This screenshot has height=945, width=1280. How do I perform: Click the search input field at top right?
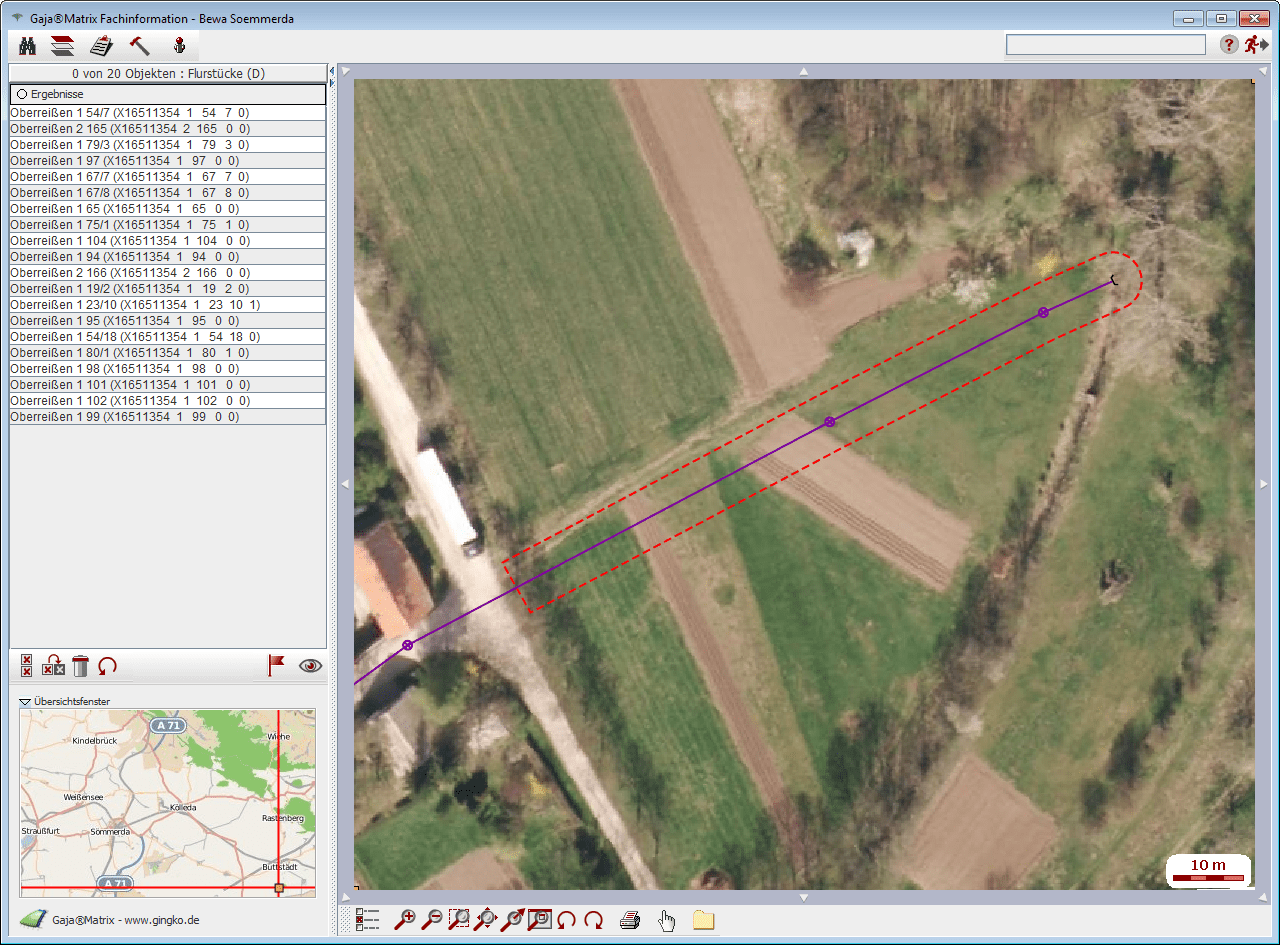pyautogui.click(x=1105, y=45)
